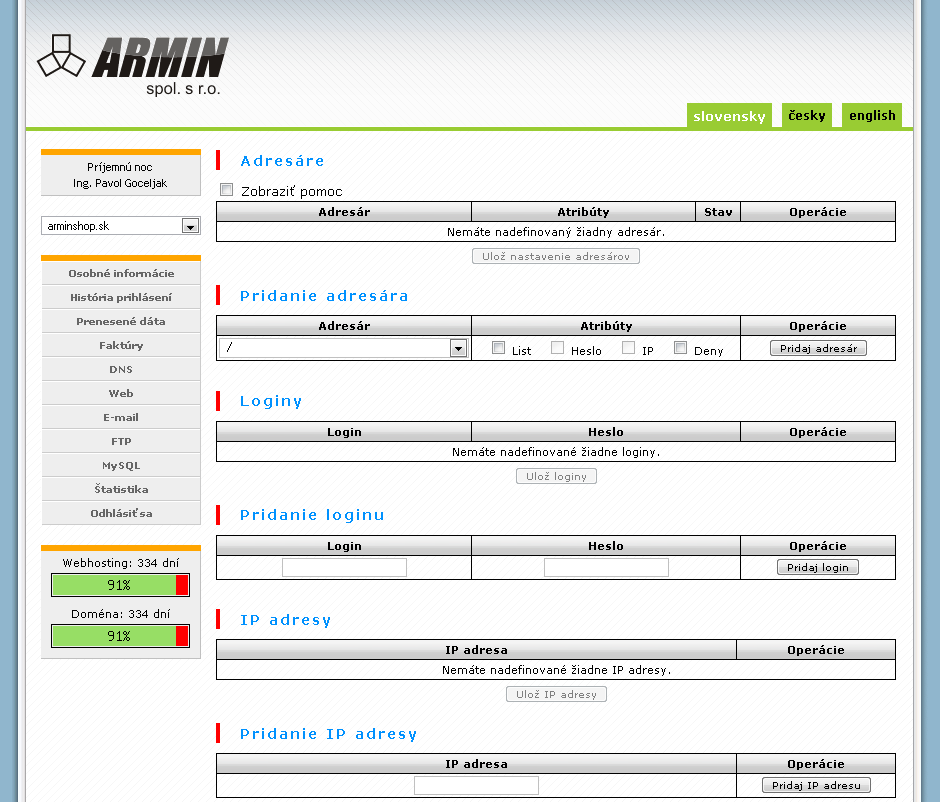Open Osobné informácie menu item
Image resolution: width=940 pixels, height=802 pixels.
[x=121, y=273]
